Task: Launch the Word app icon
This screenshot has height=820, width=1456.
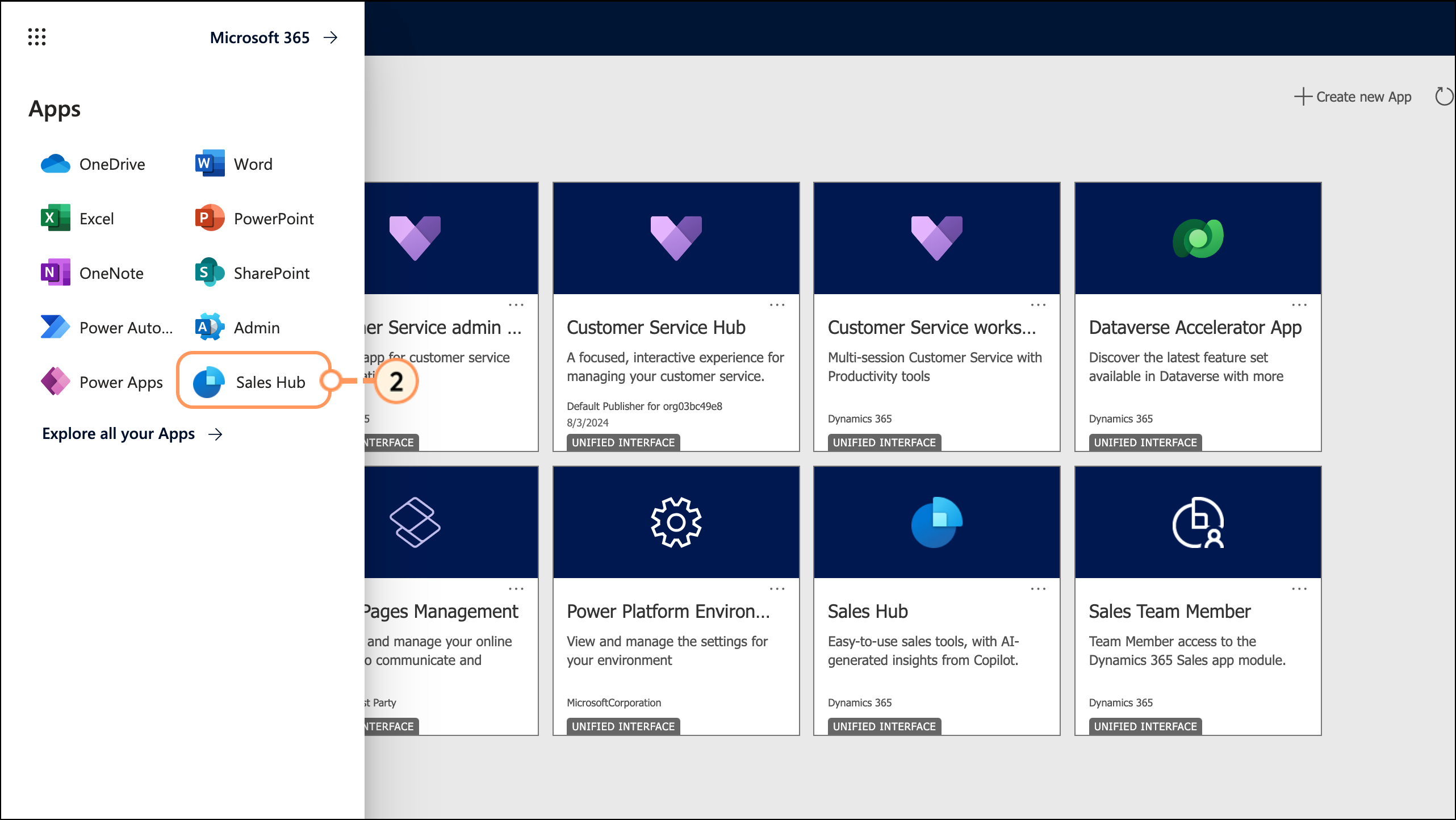Action: [210, 164]
